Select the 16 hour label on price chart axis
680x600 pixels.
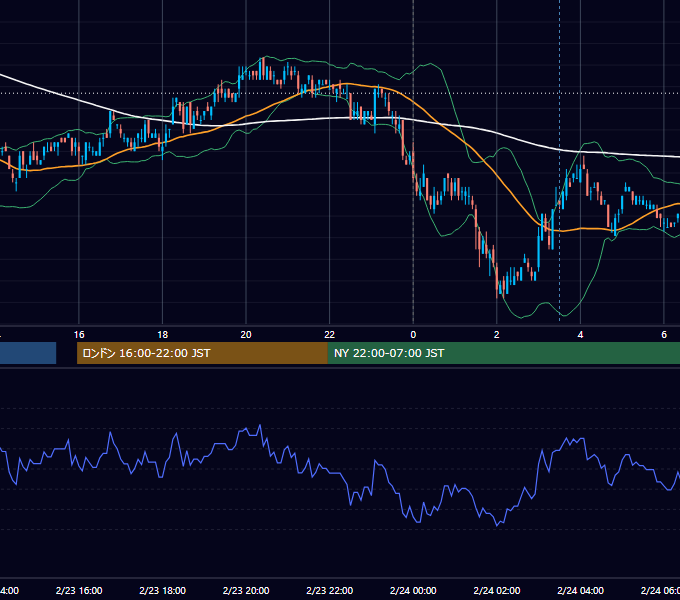79,334
